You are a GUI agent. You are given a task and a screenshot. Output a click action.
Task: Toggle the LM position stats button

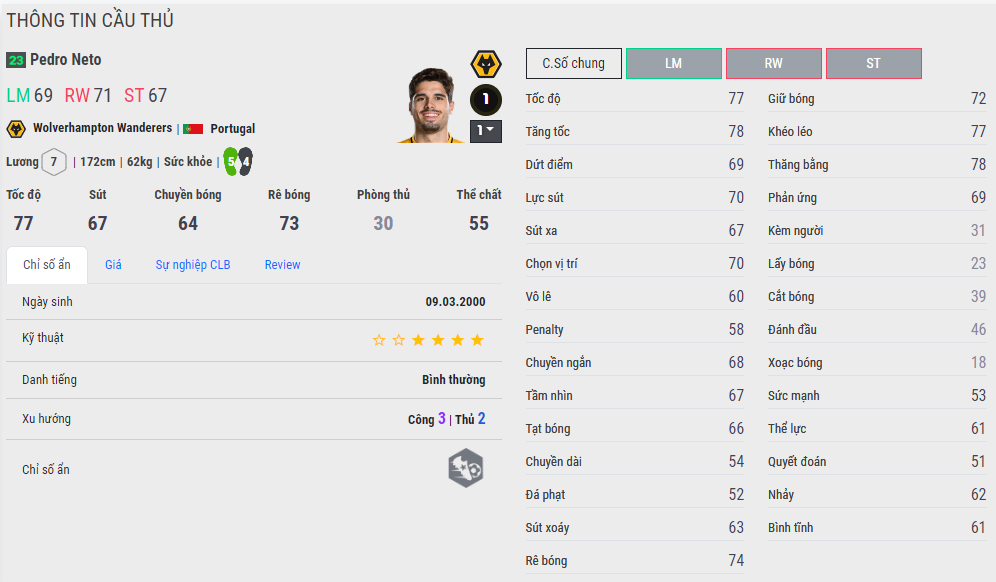coord(674,64)
